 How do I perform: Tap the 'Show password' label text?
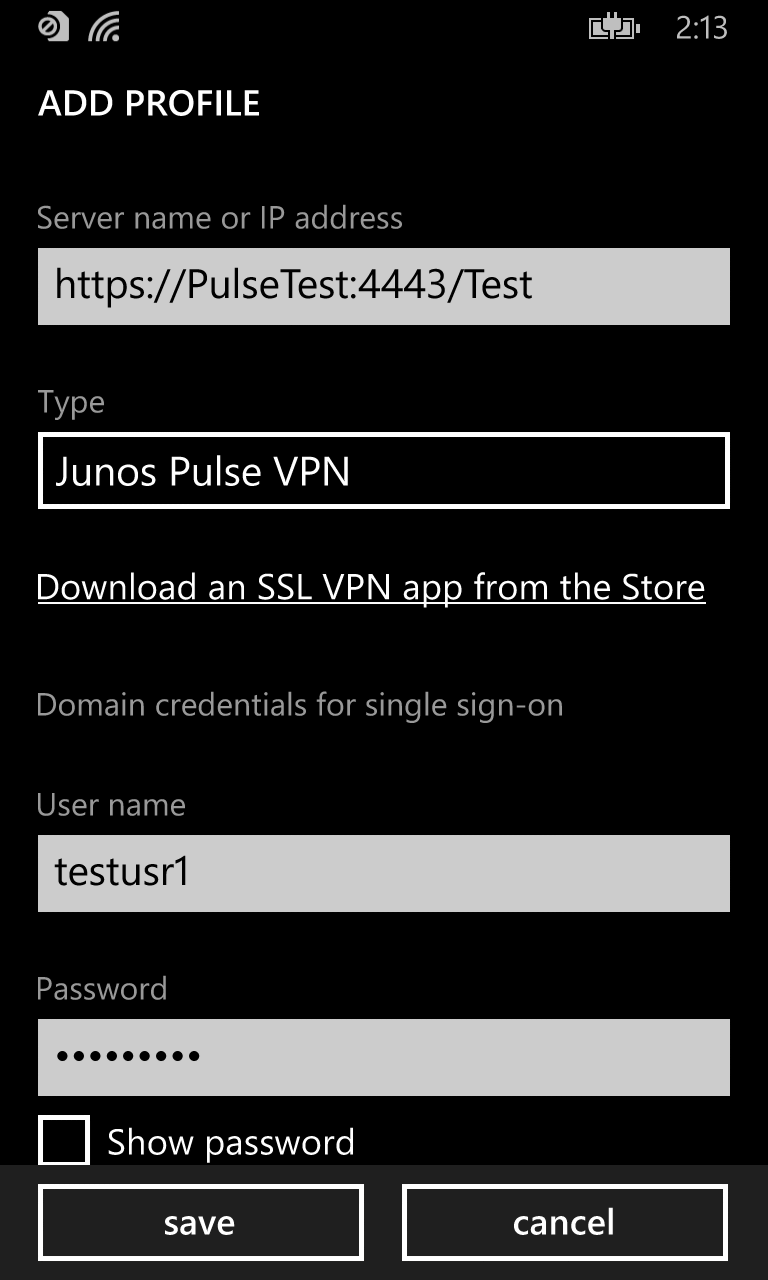[x=230, y=1142]
